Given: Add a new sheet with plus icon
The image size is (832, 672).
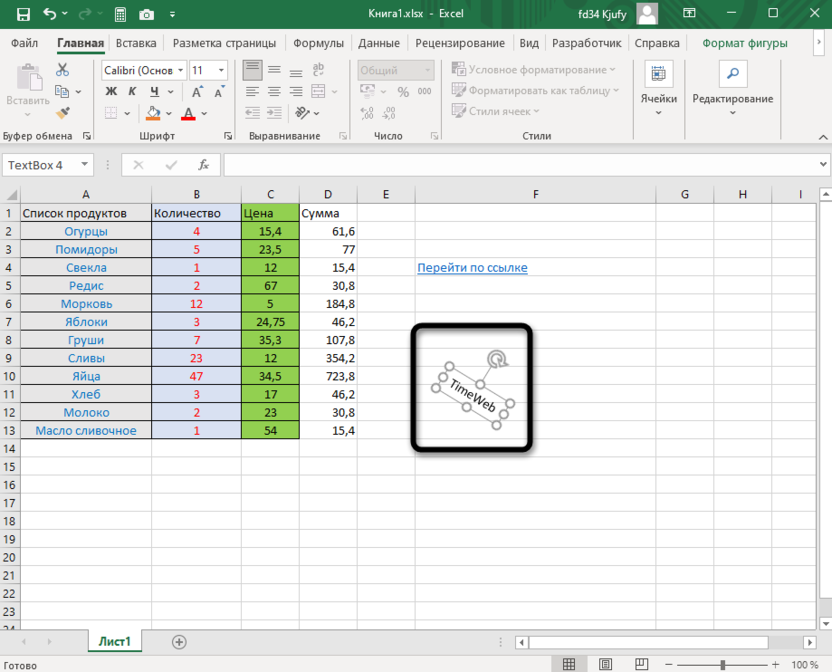Looking at the screenshot, I should tap(179, 641).
